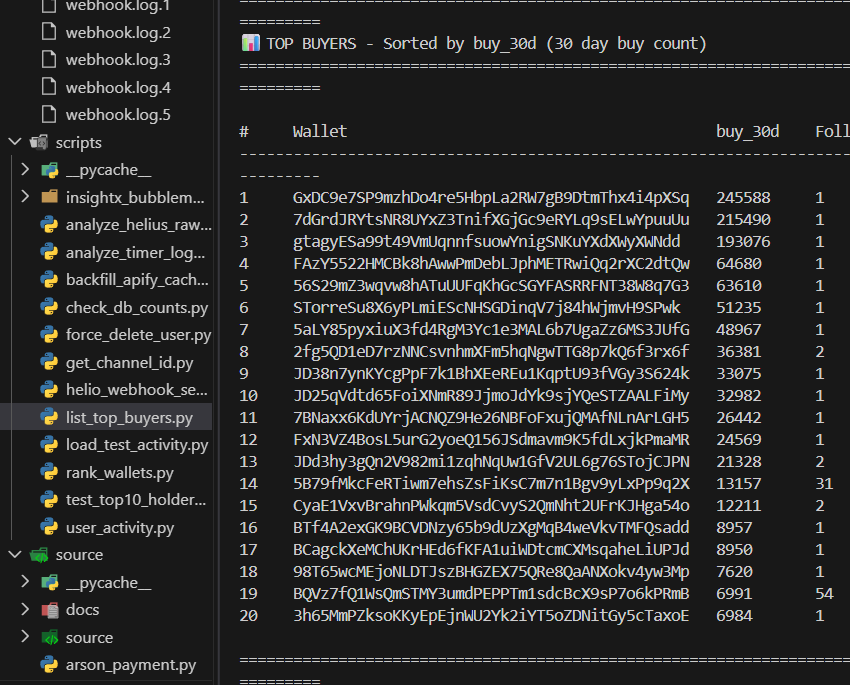Screen dimensions: 850x685
Task: Click __pycache__ folder icon under scripts
Action: click(x=49, y=170)
